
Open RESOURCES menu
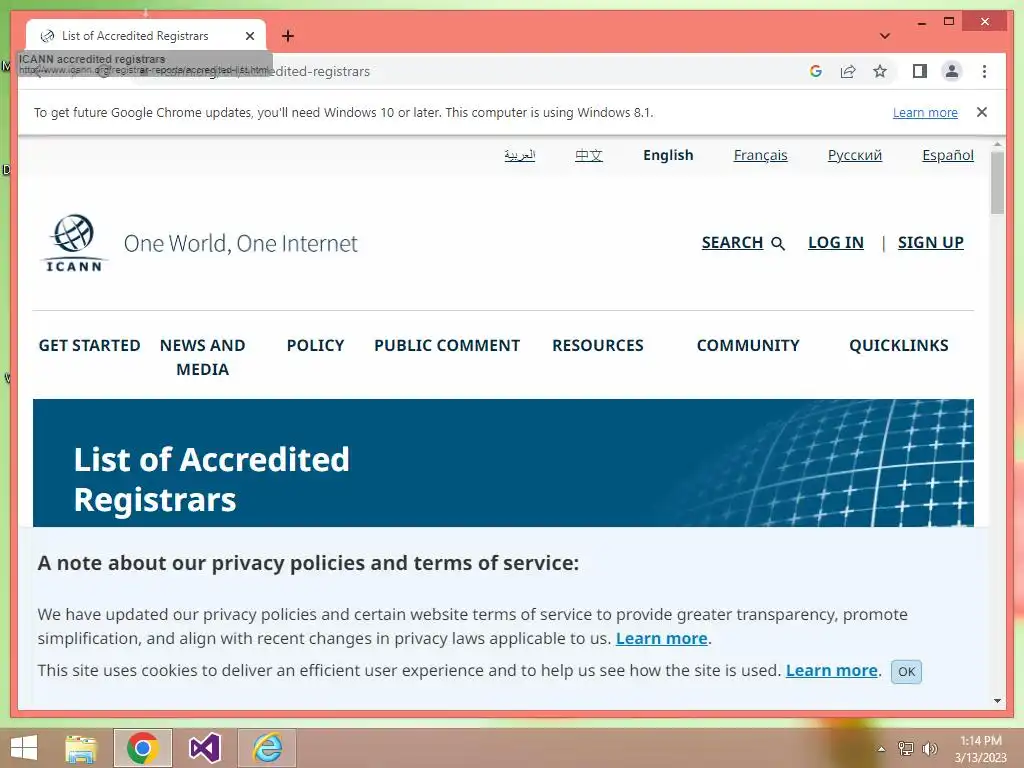(598, 345)
